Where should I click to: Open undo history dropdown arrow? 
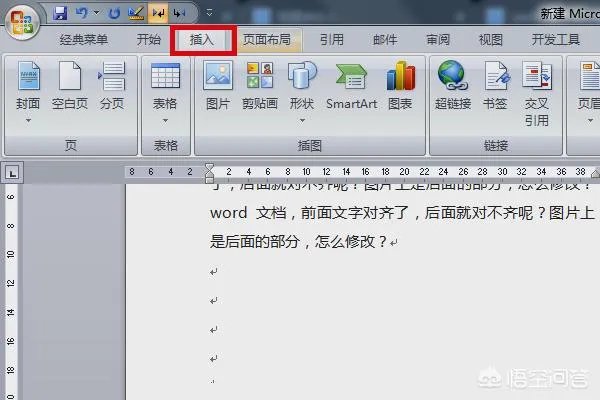tap(96, 13)
